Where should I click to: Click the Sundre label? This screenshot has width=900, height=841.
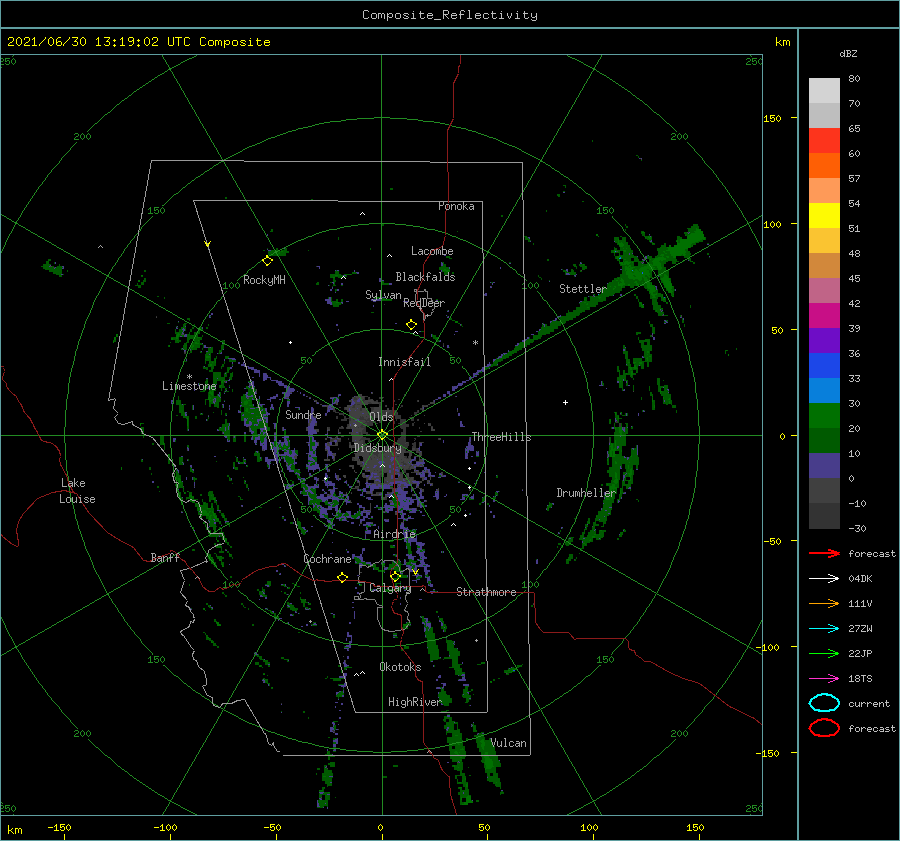pyautogui.click(x=303, y=414)
